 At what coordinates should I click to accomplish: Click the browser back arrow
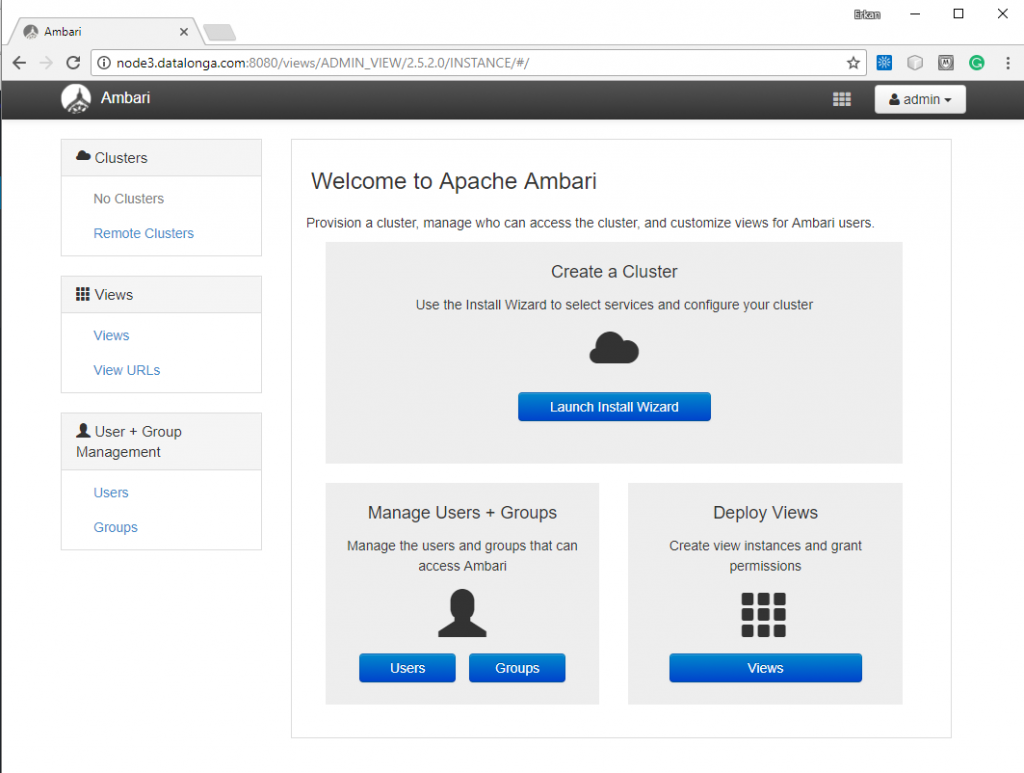pos(19,63)
